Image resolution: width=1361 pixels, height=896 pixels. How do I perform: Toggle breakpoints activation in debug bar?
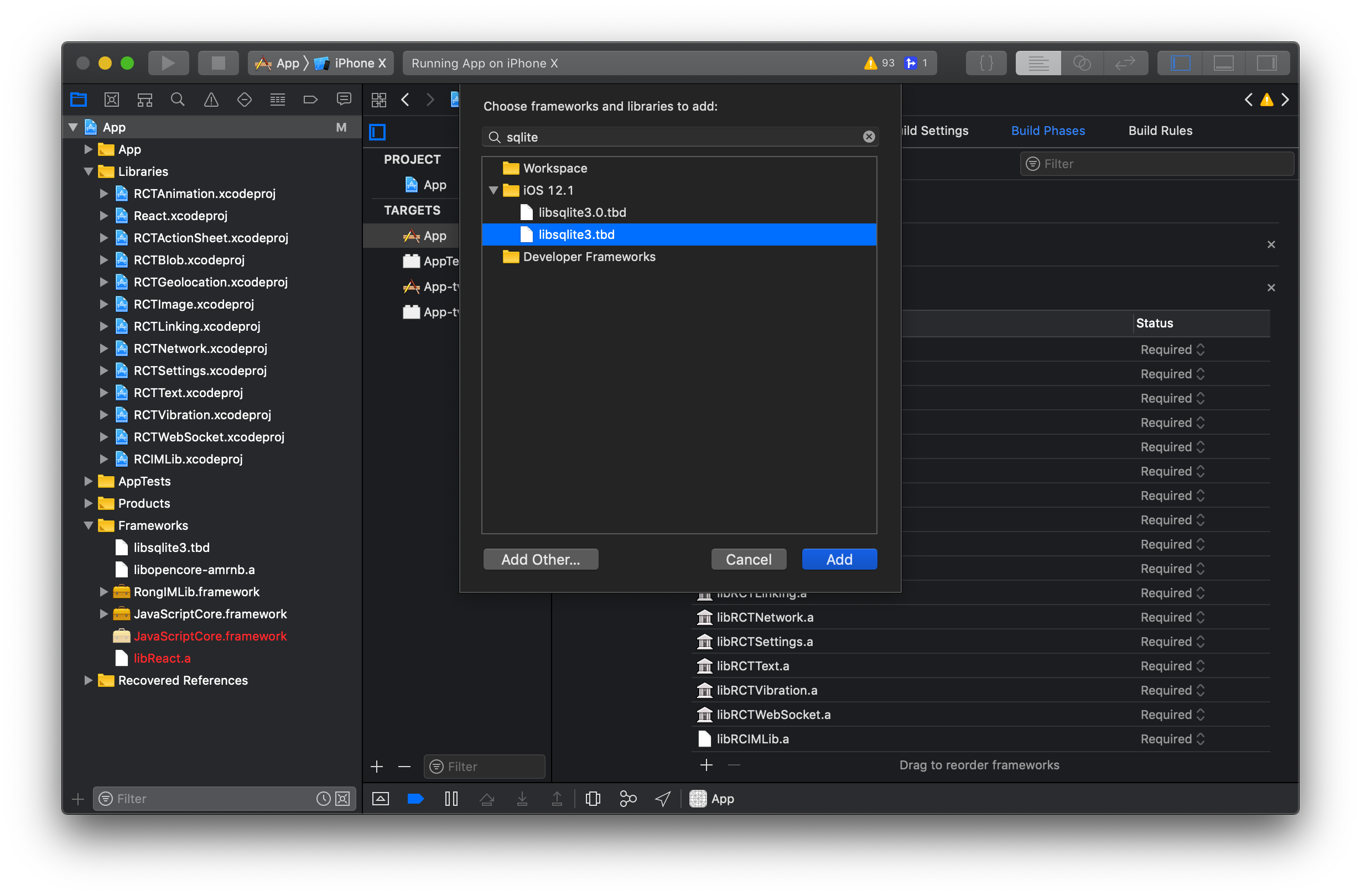tap(415, 799)
